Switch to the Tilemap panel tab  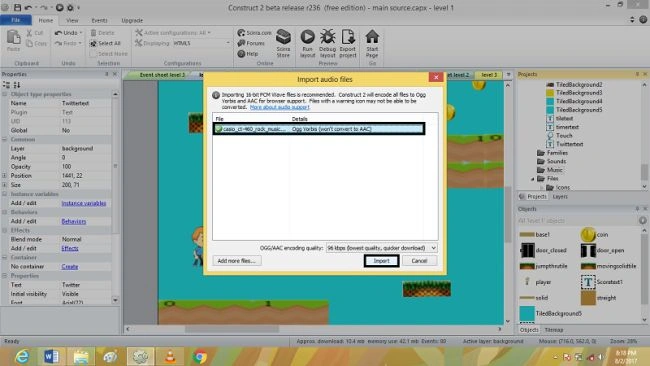coord(554,330)
